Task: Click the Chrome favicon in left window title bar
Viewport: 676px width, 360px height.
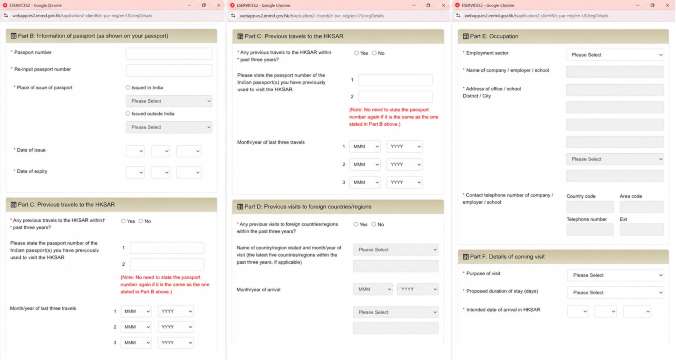Action: (x=5, y=5)
